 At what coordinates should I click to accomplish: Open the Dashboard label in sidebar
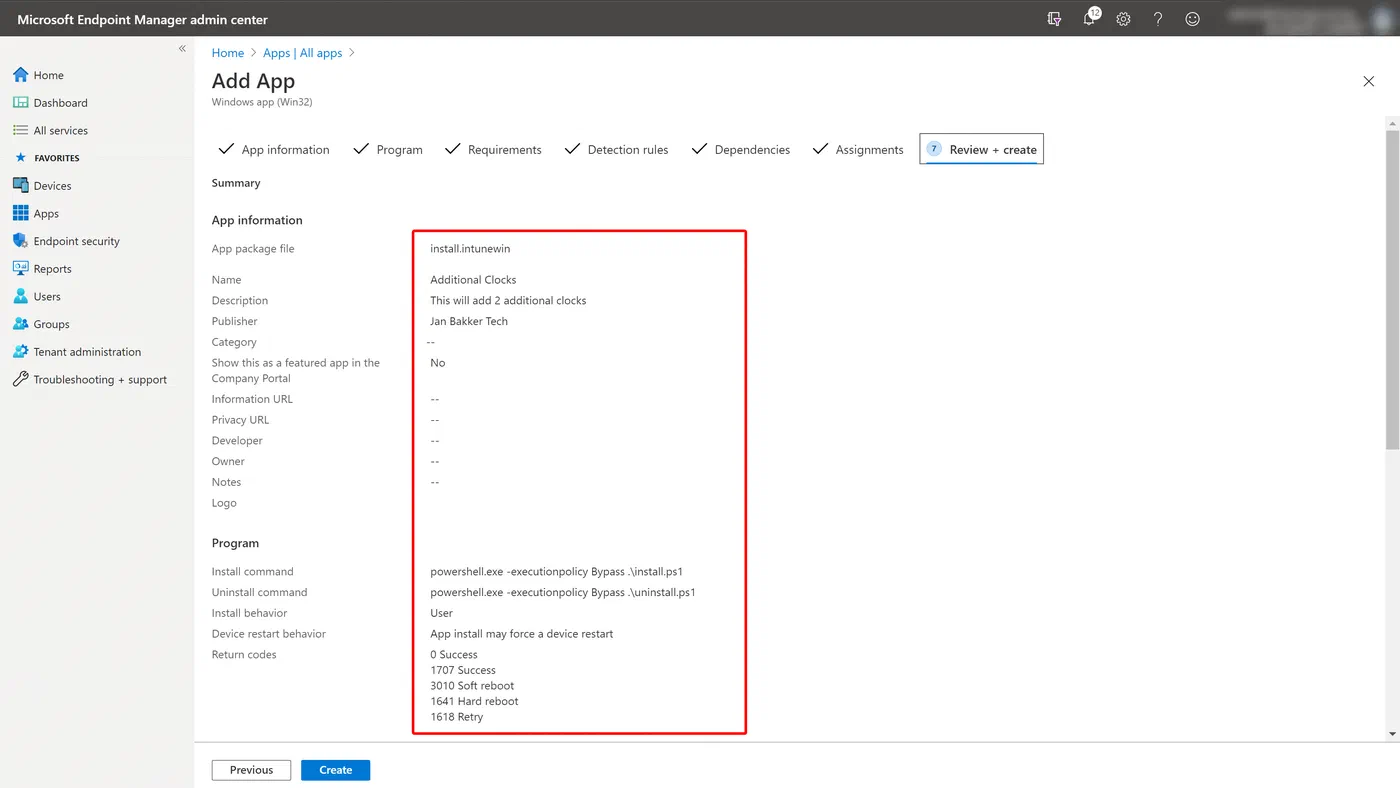click(x=60, y=102)
